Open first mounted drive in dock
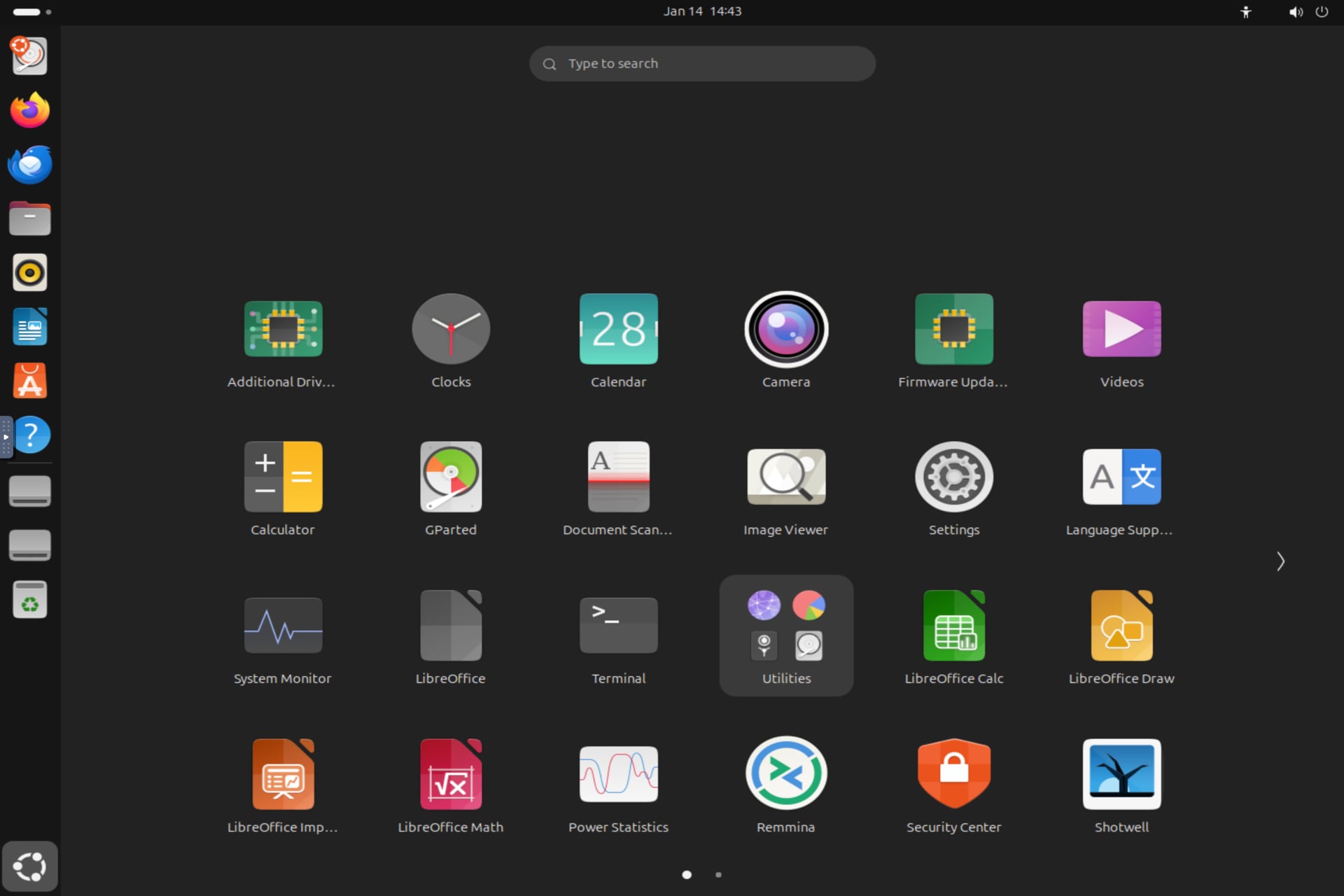1344x896 pixels. click(x=30, y=491)
